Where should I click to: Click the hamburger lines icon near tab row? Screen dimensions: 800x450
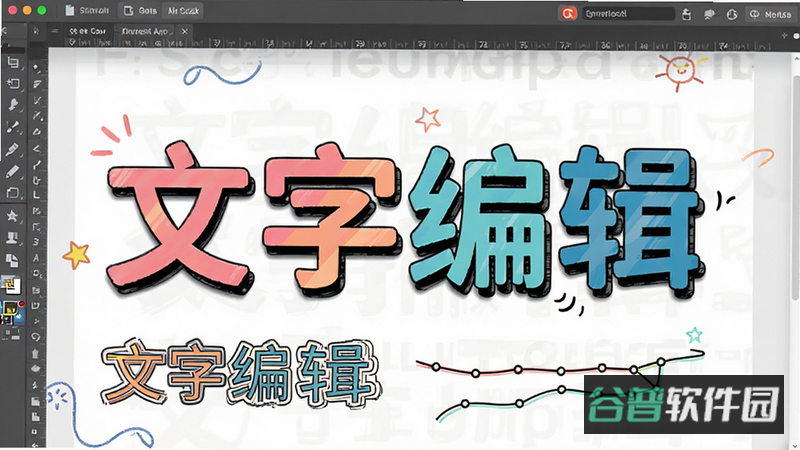pos(55,31)
